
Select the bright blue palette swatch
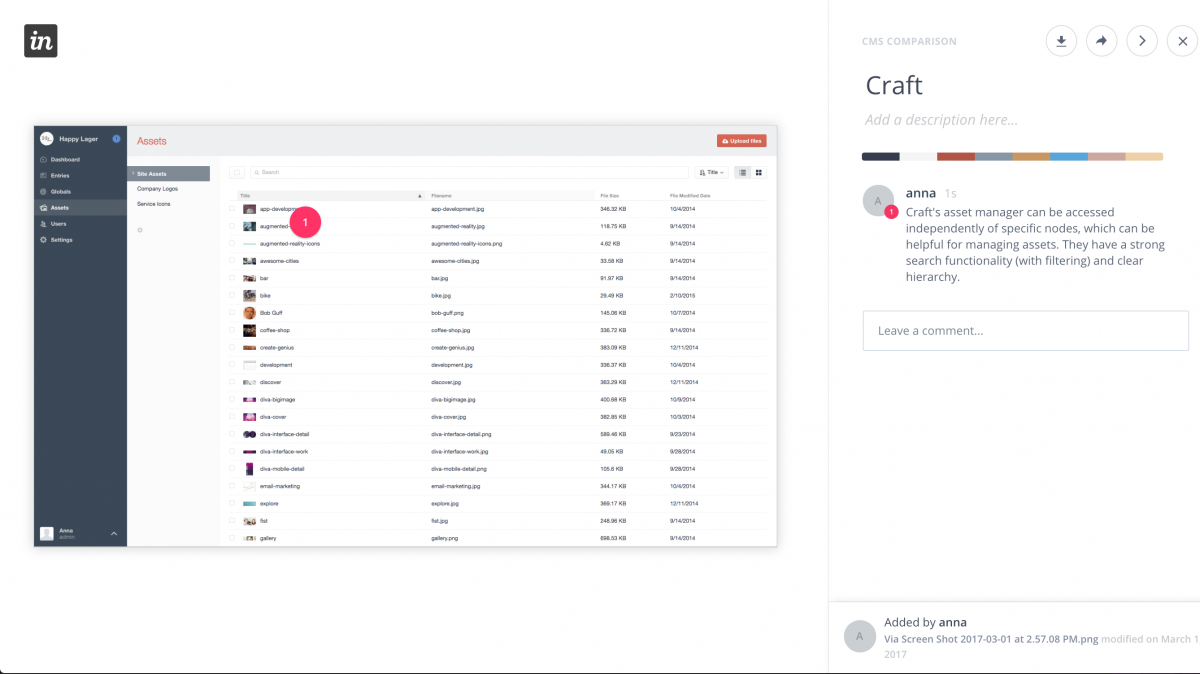[1069, 157]
